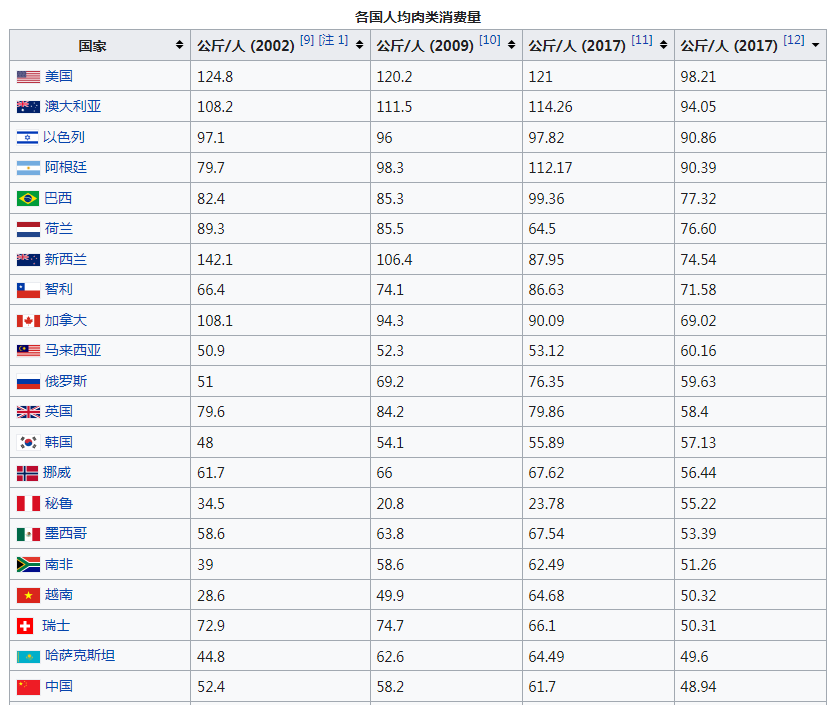The width and height of the screenshot is (835, 705).
Task: Open the 俄罗斯 country link
Action: 66,381
